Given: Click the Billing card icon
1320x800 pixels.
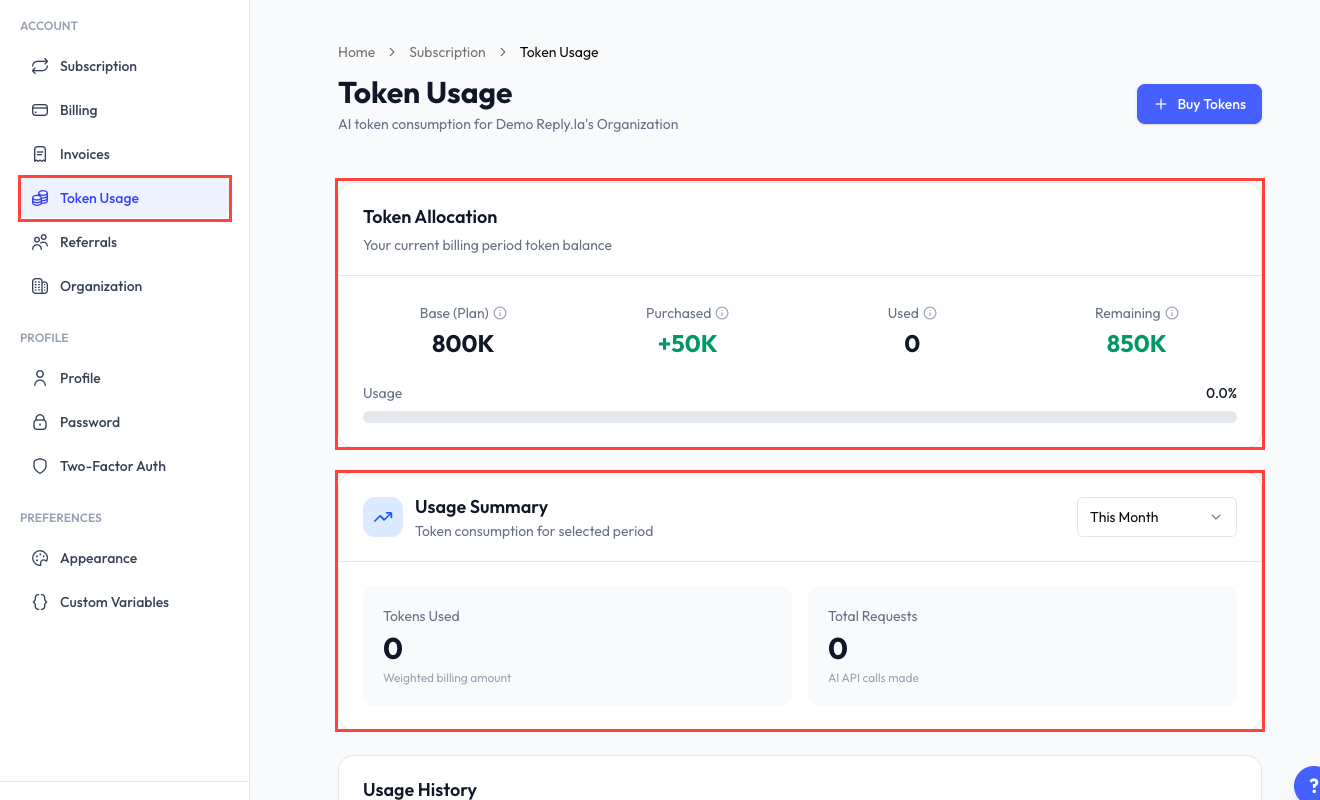Looking at the screenshot, I should [40, 110].
